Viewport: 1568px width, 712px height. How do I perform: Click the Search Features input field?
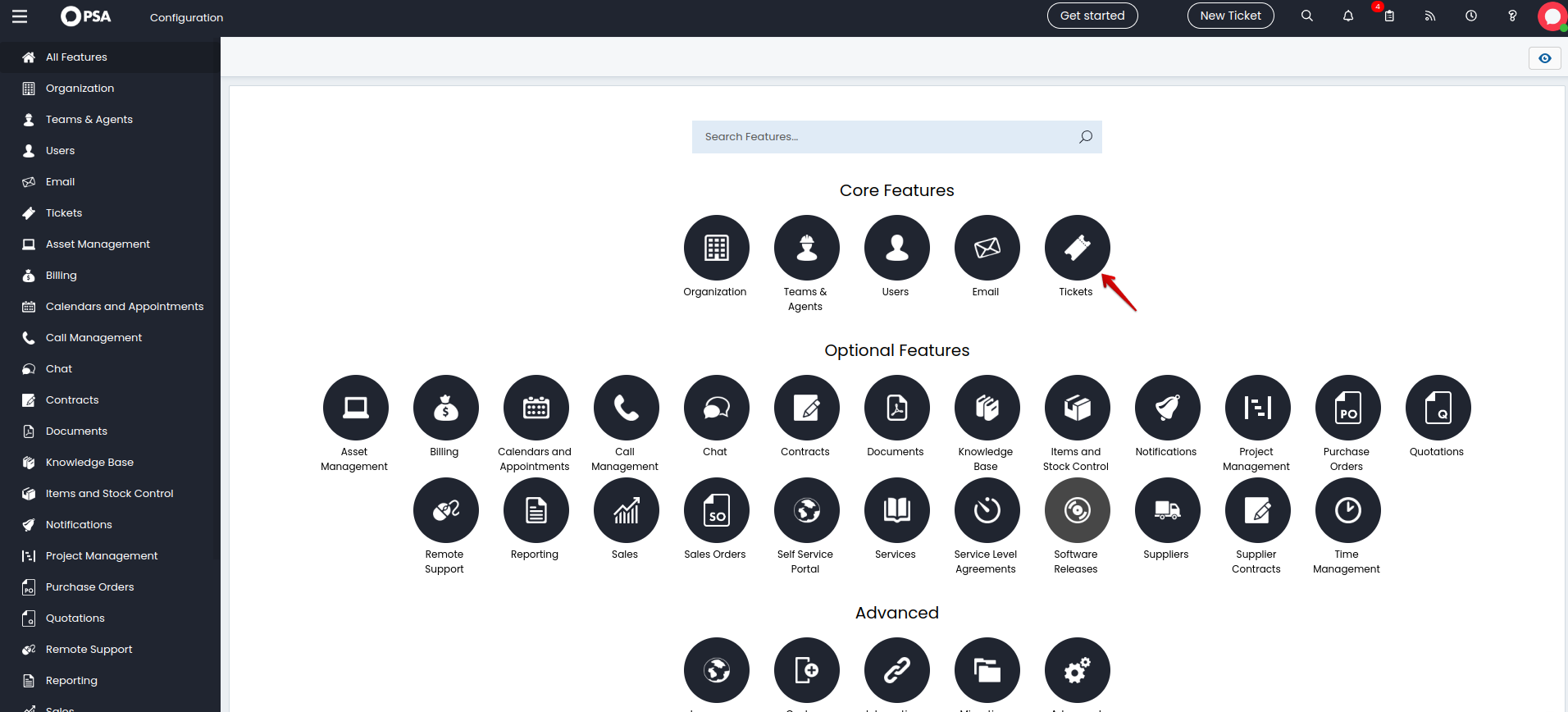tap(886, 137)
